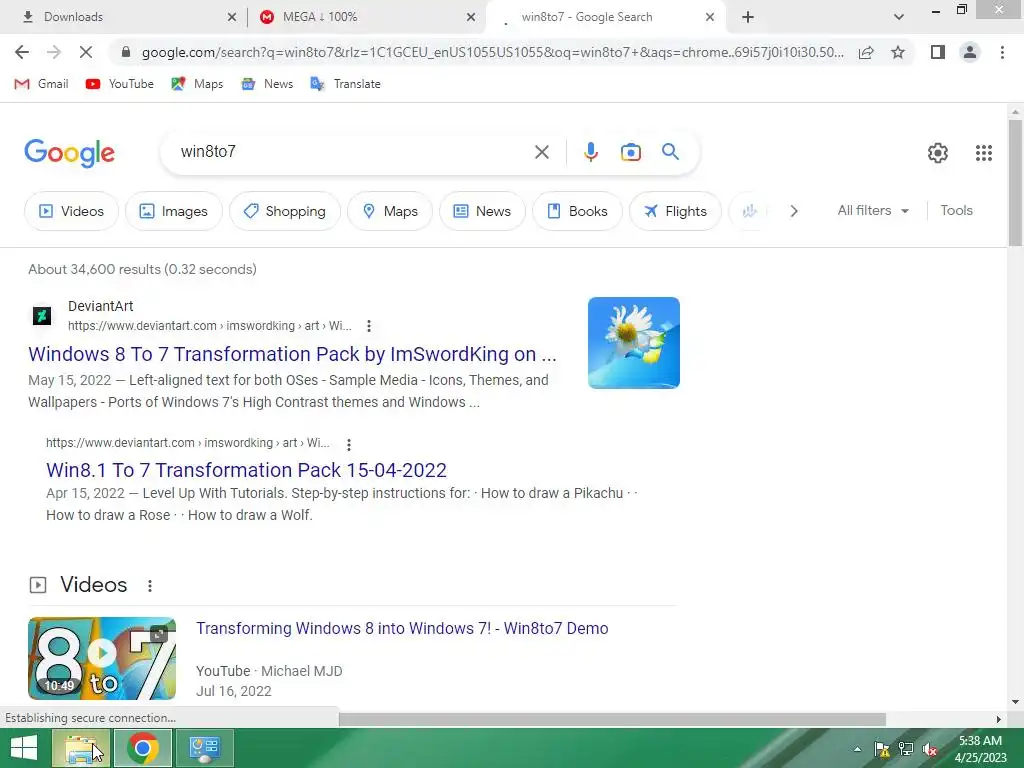Expand the tab search chevron
This screenshot has height=768, width=1024.
pos(899,17)
